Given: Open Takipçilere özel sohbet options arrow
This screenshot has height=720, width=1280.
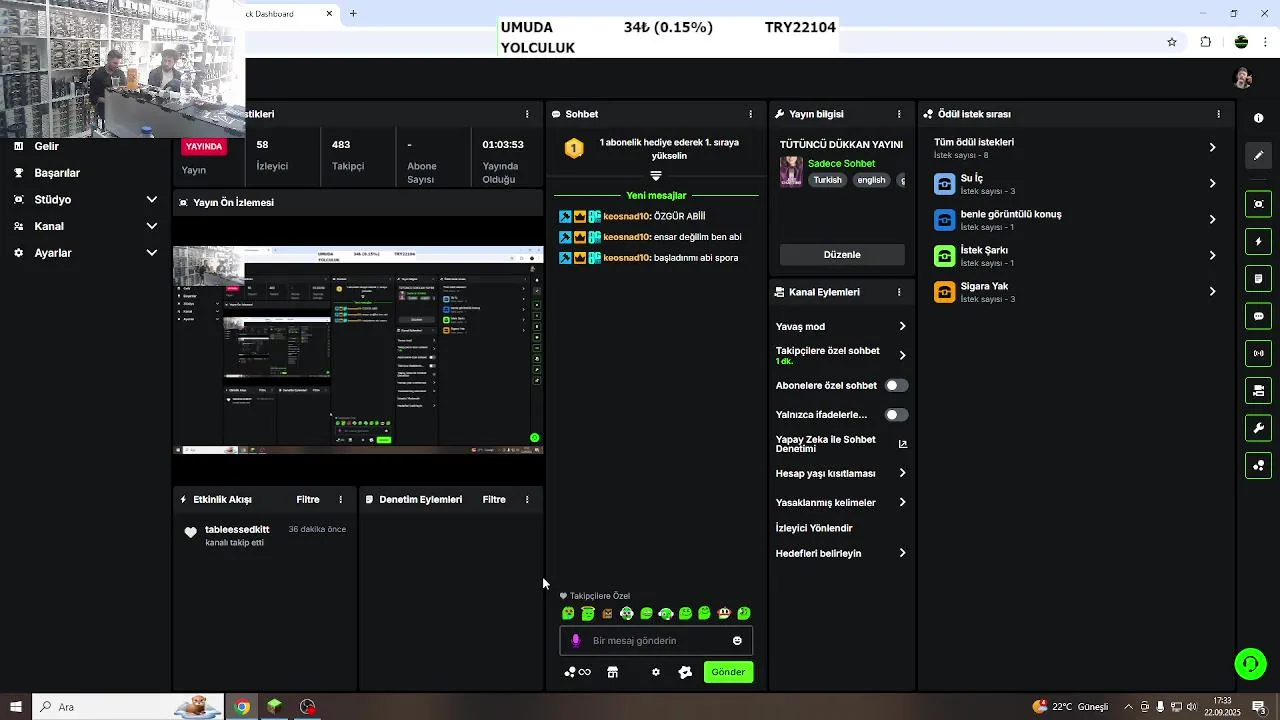Looking at the screenshot, I should tap(902, 355).
